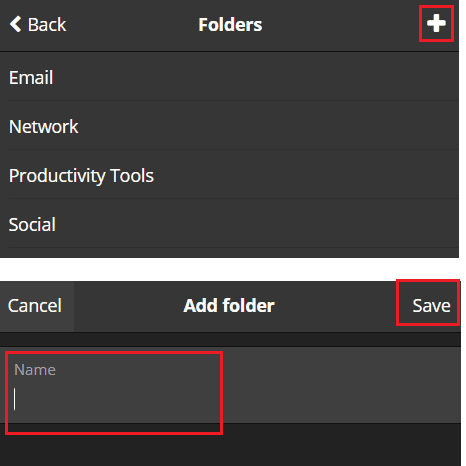
Task: Click the Add folder header title
Action: (x=229, y=305)
